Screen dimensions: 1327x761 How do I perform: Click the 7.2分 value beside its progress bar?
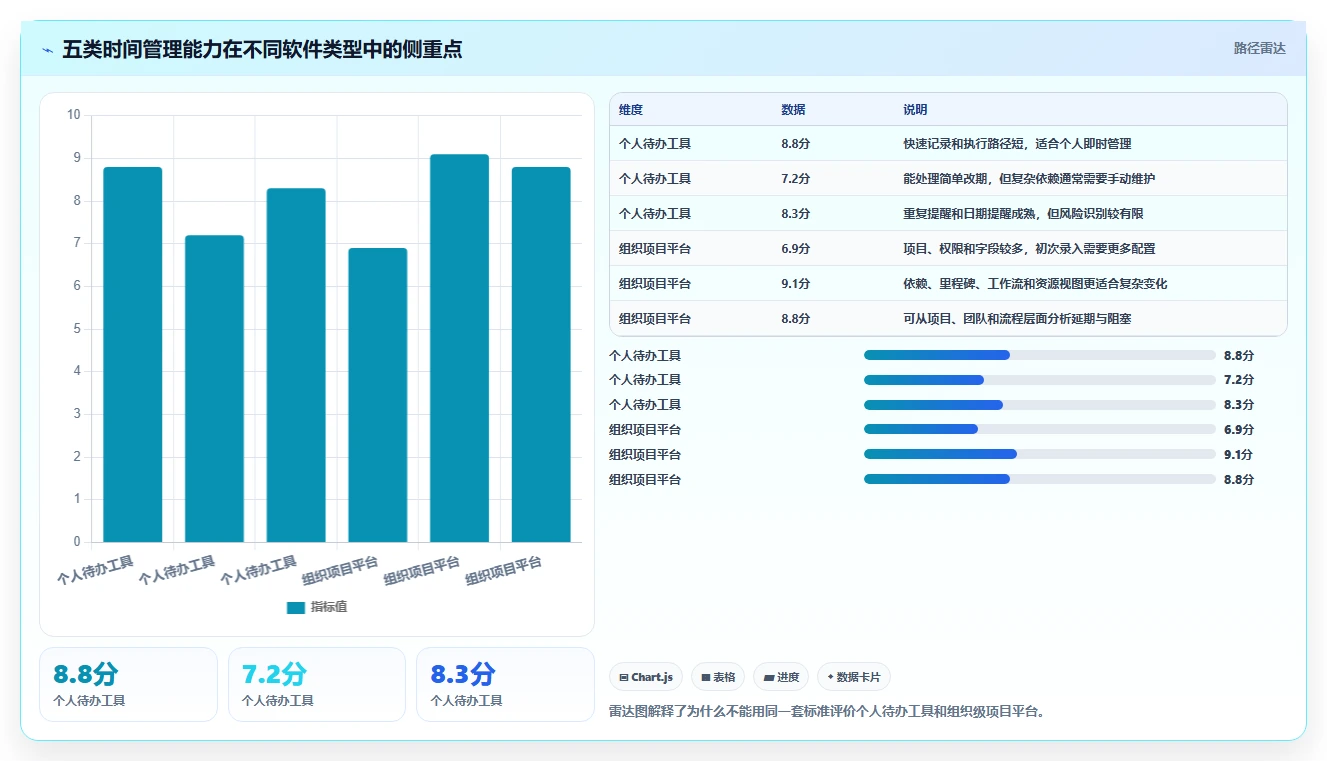(1239, 380)
